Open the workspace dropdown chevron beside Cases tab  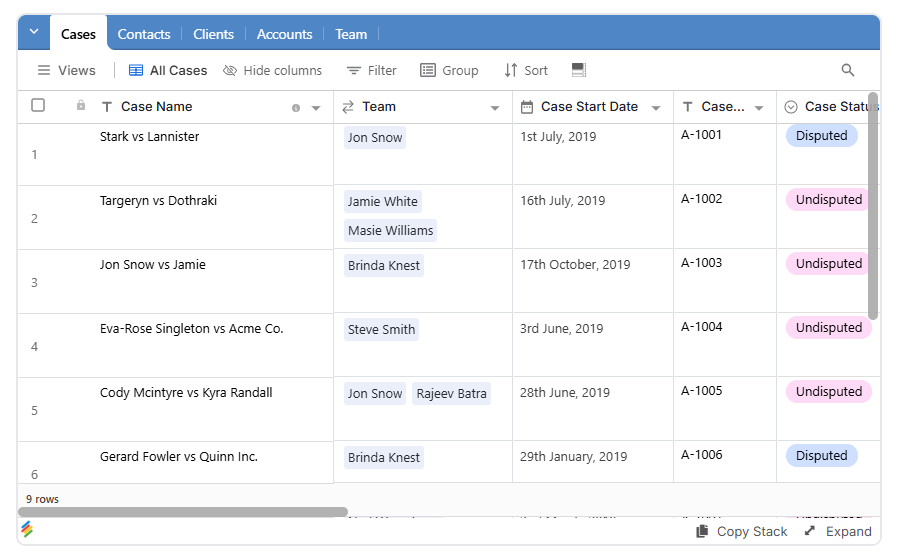(34, 32)
